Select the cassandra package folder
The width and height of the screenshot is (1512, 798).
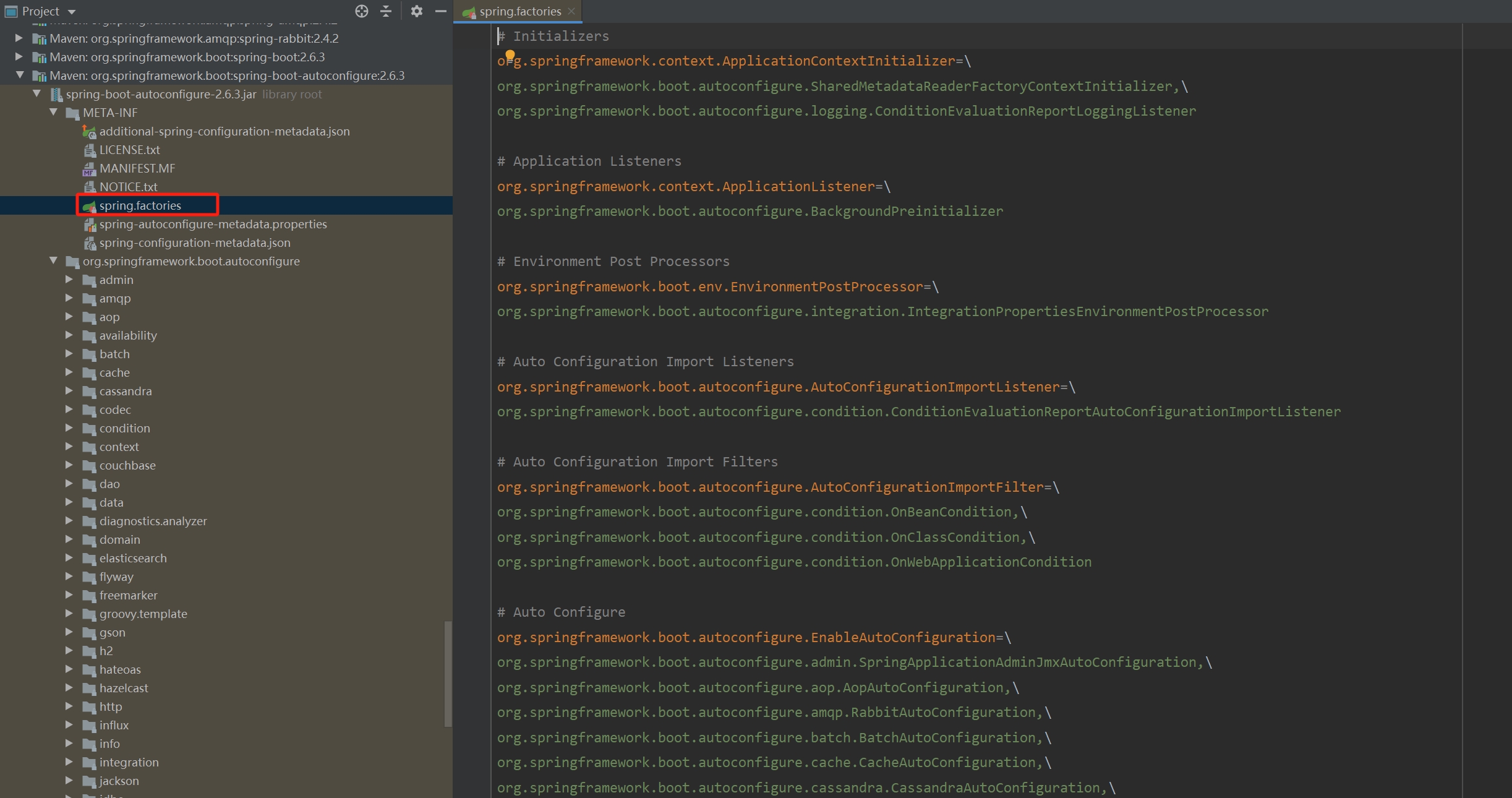tap(125, 392)
